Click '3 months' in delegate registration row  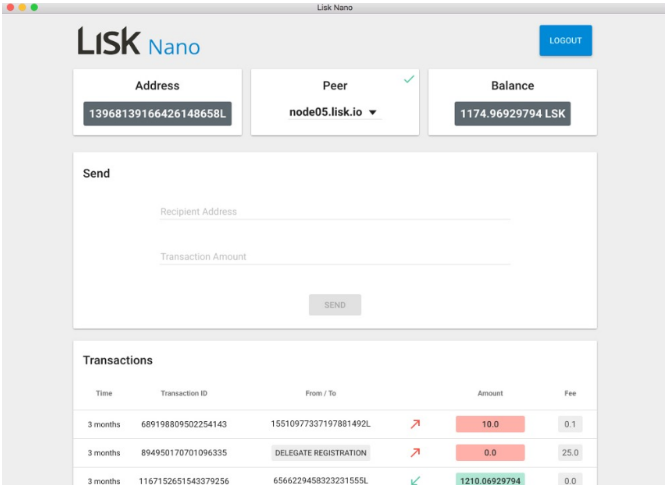pyautogui.click(x=104, y=453)
